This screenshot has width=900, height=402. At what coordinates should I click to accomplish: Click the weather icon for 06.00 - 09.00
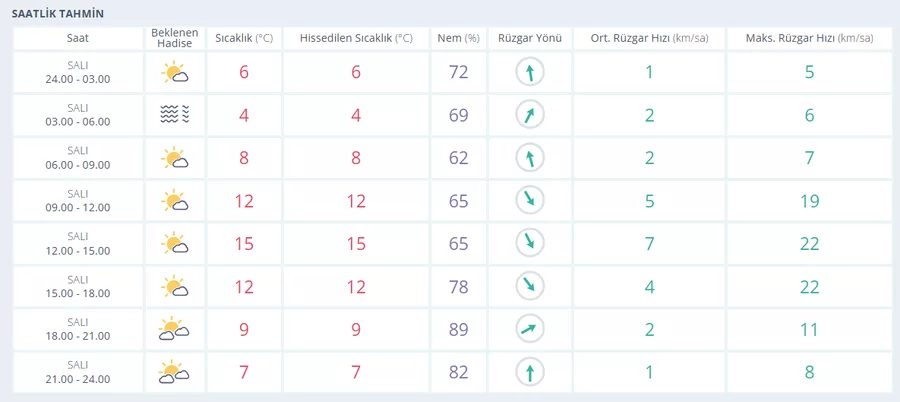174,158
